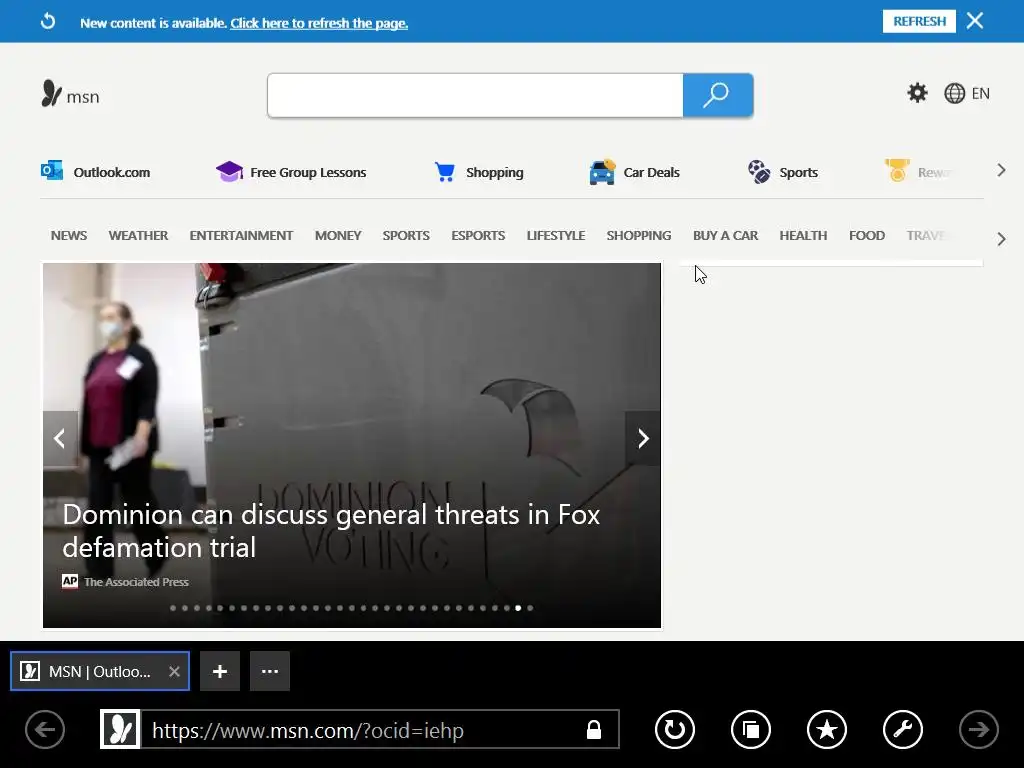Reload the page with the refresh button
This screenshot has height=768, width=1024.
coord(675,729)
